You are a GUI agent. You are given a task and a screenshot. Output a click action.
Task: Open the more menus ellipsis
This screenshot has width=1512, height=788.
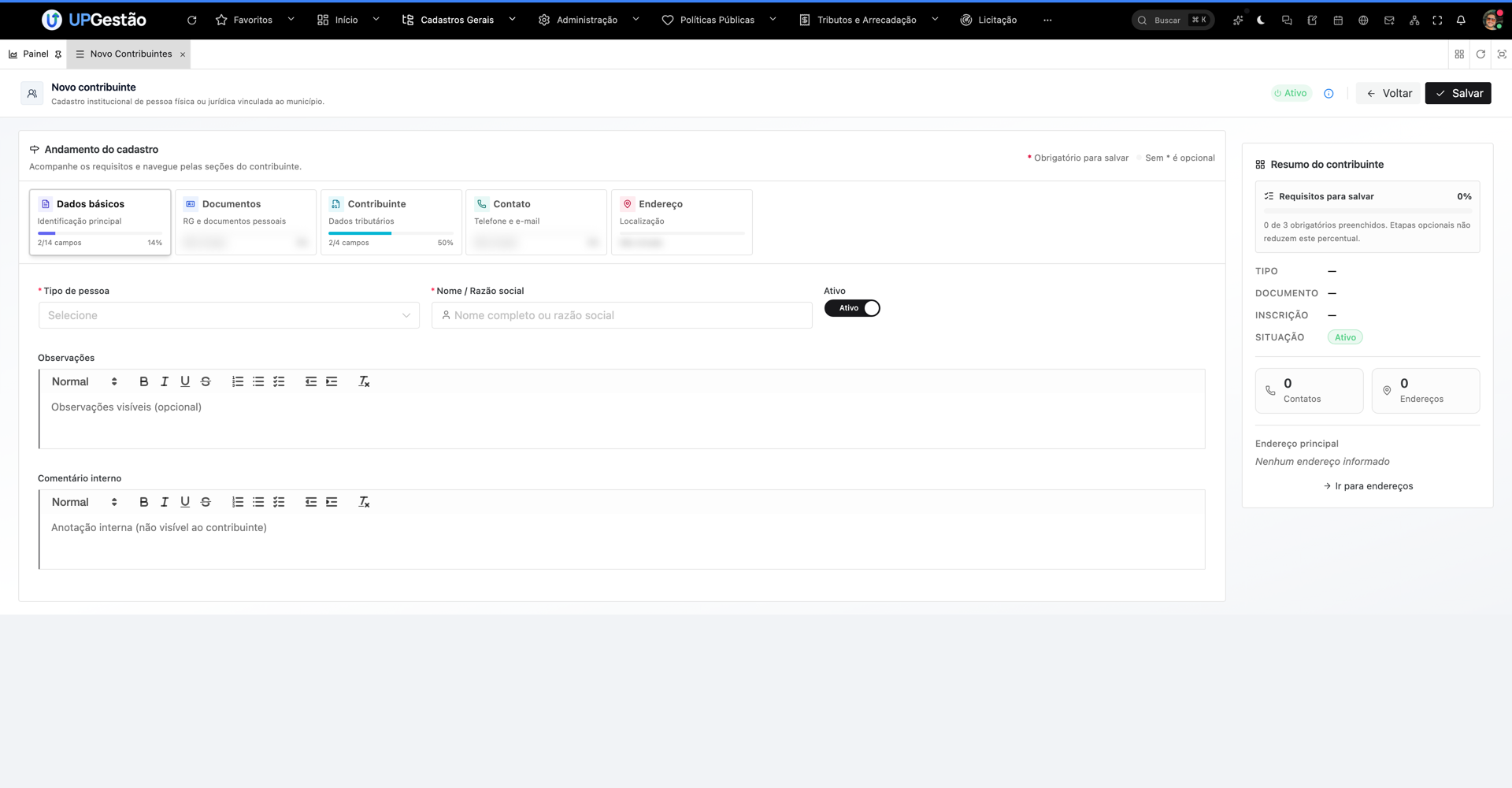coord(1047,20)
